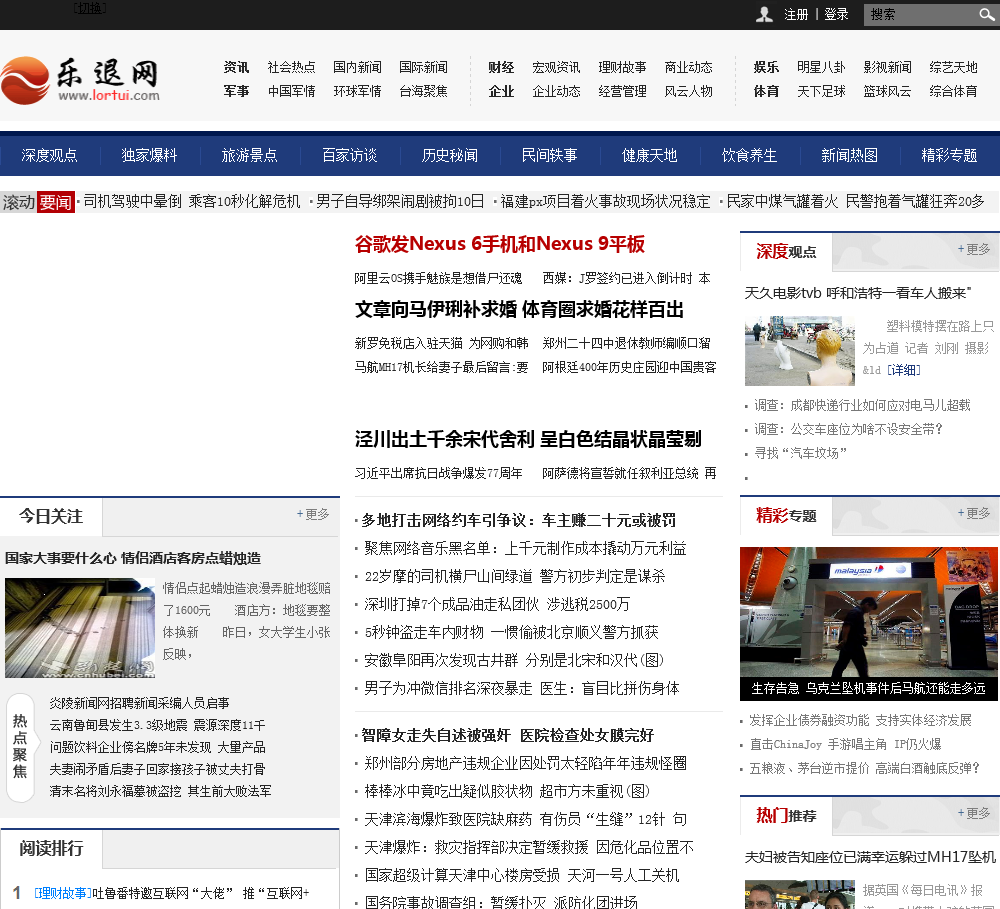Open the 深度观点 navigation tab
1000x909 pixels.
[x=49, y=155]
